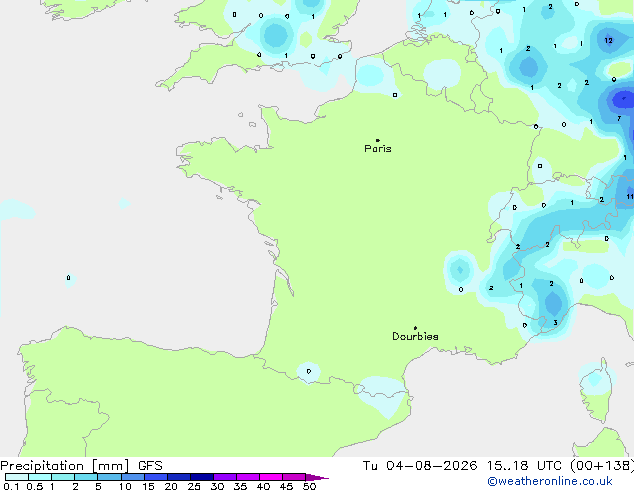The image size is (634, 490).
Task: Click the precipitation value 12 on the map
Action: click(x=609, y=40)
